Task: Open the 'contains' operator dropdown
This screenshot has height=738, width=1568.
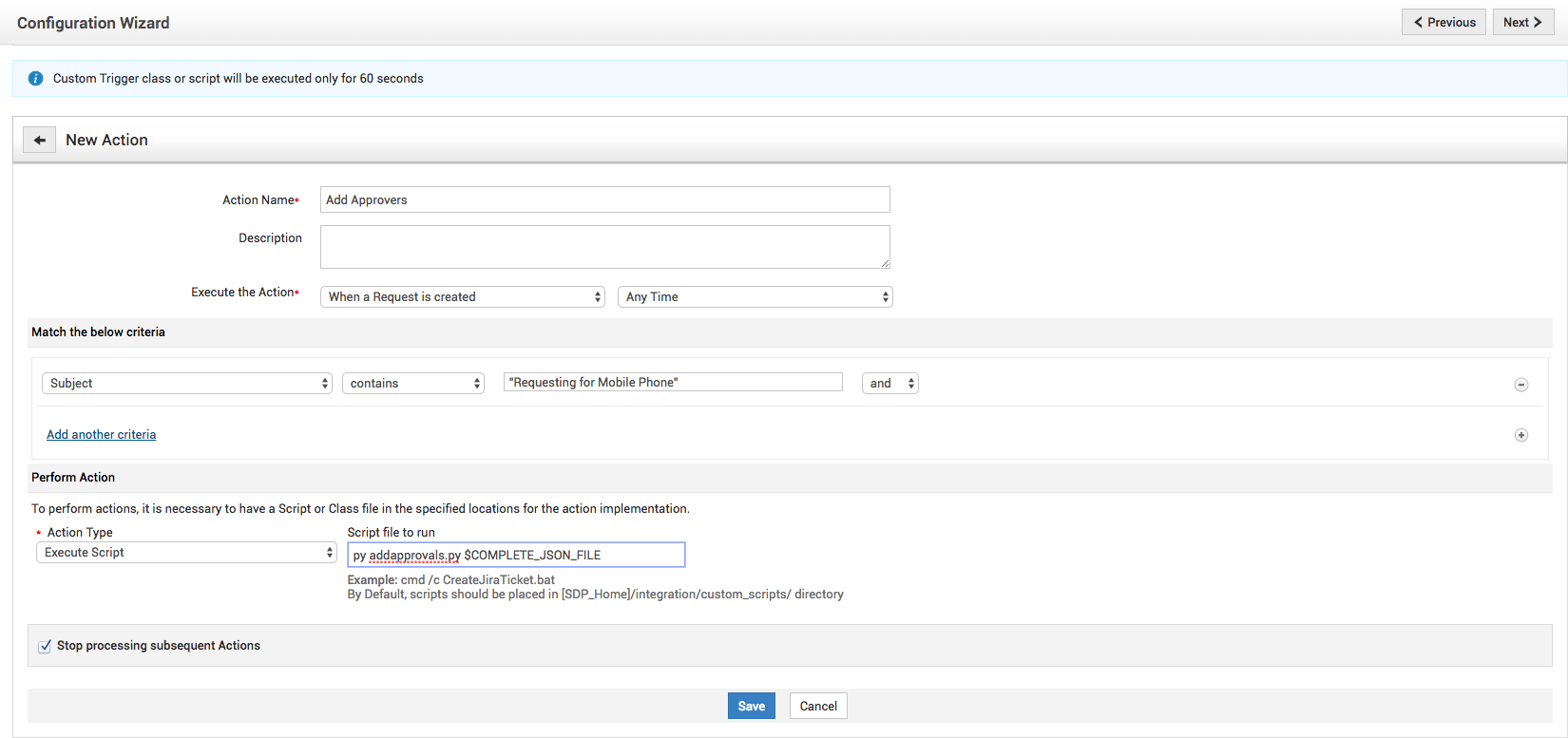Action: point(413,384)
